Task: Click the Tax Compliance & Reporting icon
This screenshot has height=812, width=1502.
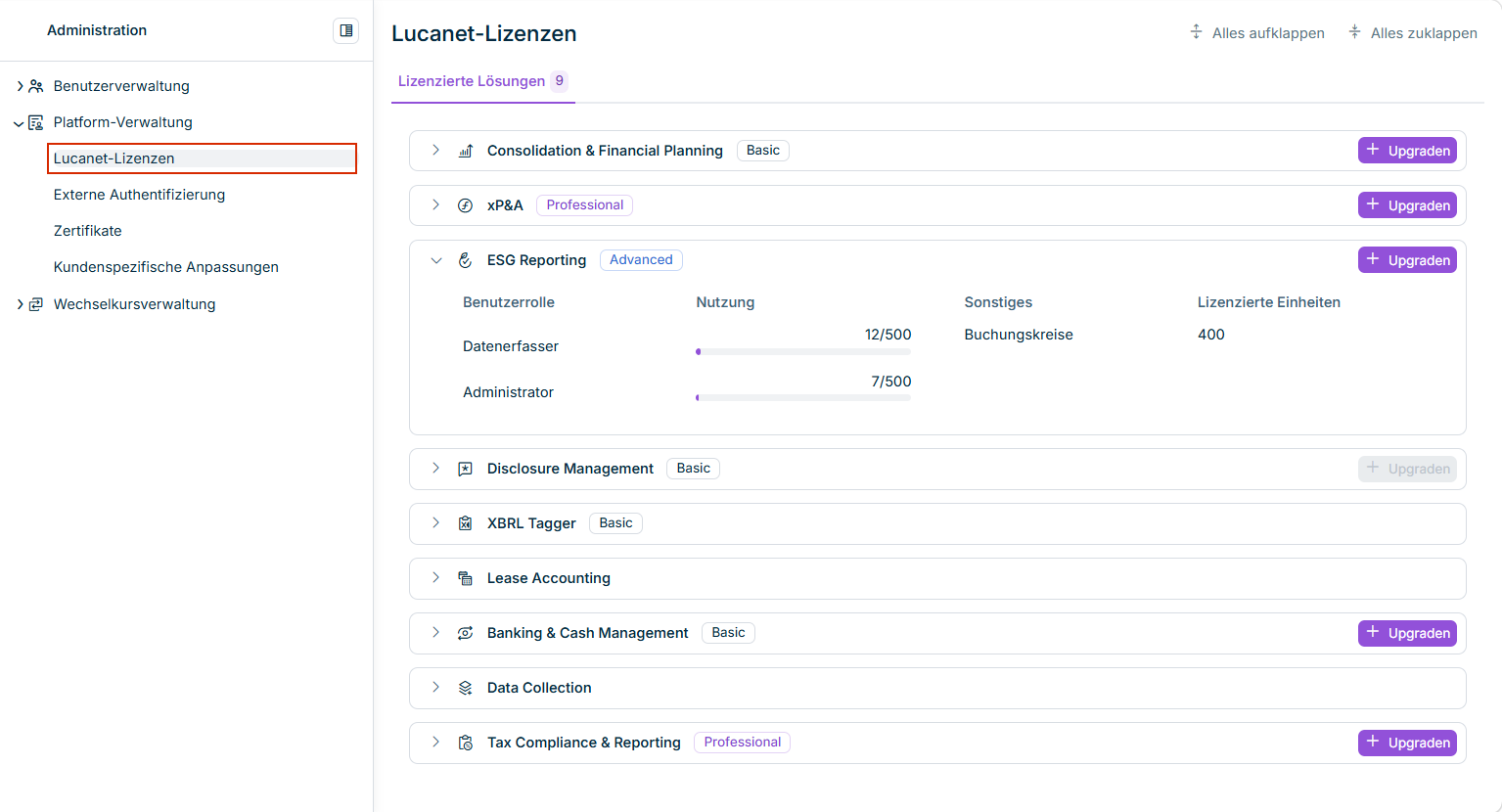Action: click(x=466, y=743)
